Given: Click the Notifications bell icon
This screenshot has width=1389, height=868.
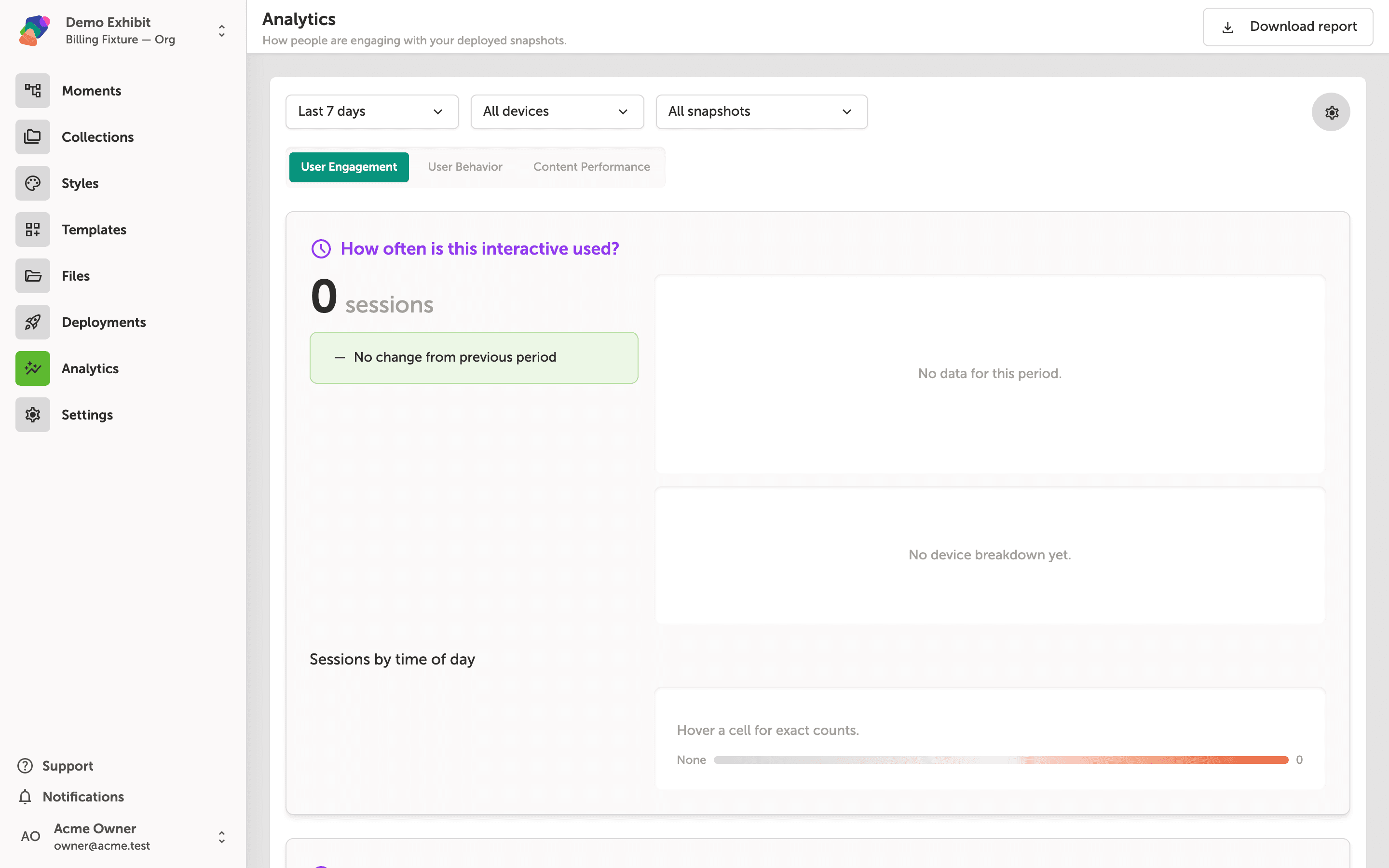Looking at the screenshot, I should (x=25, y=797).
